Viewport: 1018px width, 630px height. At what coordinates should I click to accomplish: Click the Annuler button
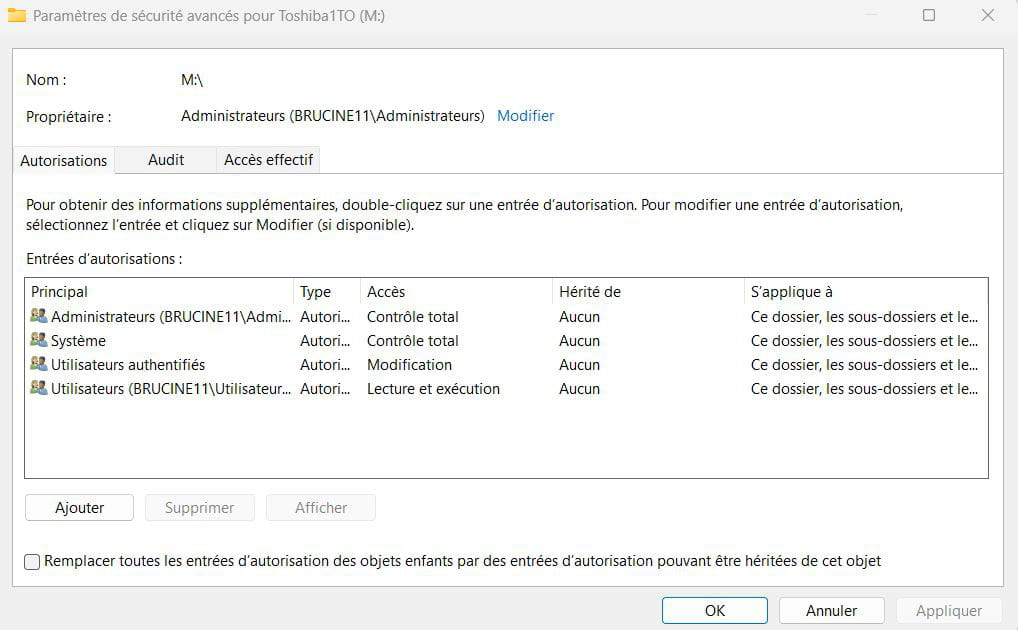(832, 611)
